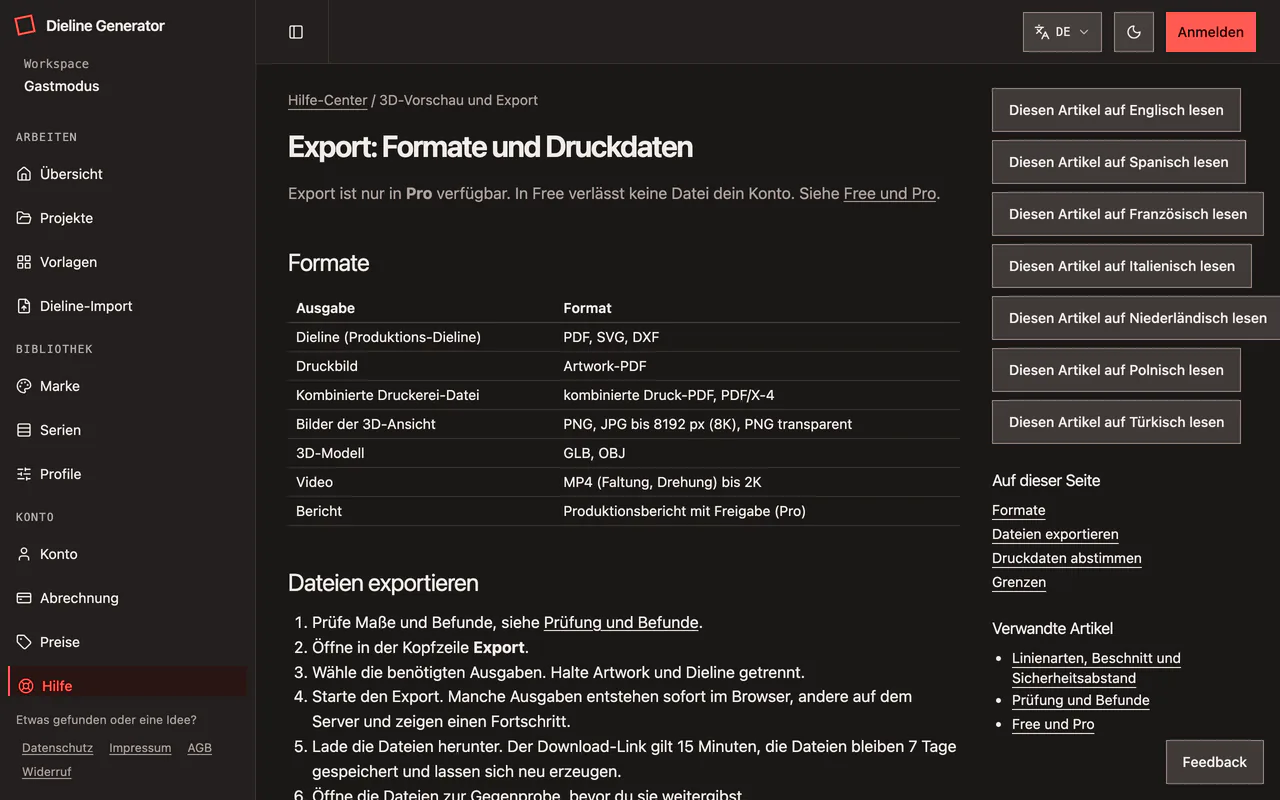The height and width of the screenshot is (800, 1280).
Task: Click table cell MP4 (Faltung, Drehung) bis 2K
Action: [x=662, y=482]
